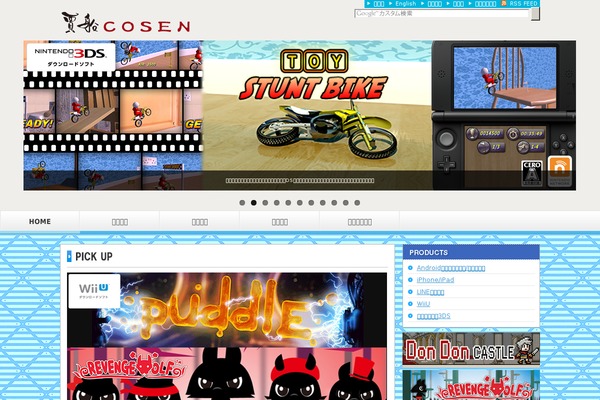Image resolution: width=600 pixels, height=400 pixels.
Task: Open the iPhone/iPad products link
Action: [x=435, y=280]
